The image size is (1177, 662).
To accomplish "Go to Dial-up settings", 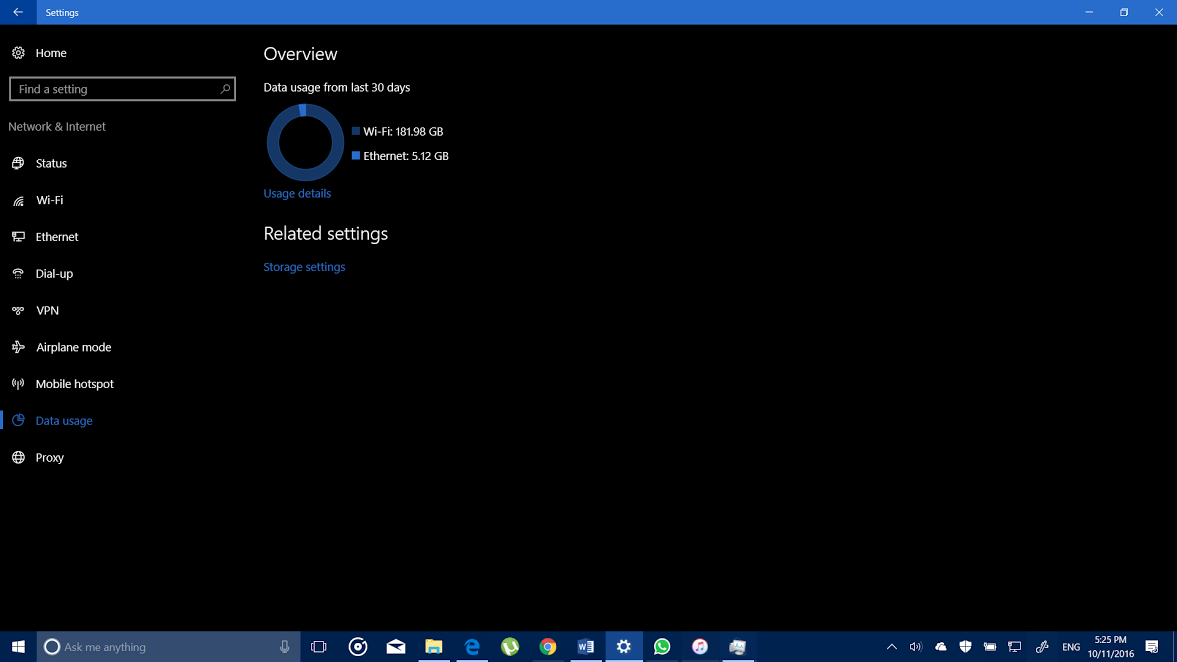I will [x=54, y=274].
